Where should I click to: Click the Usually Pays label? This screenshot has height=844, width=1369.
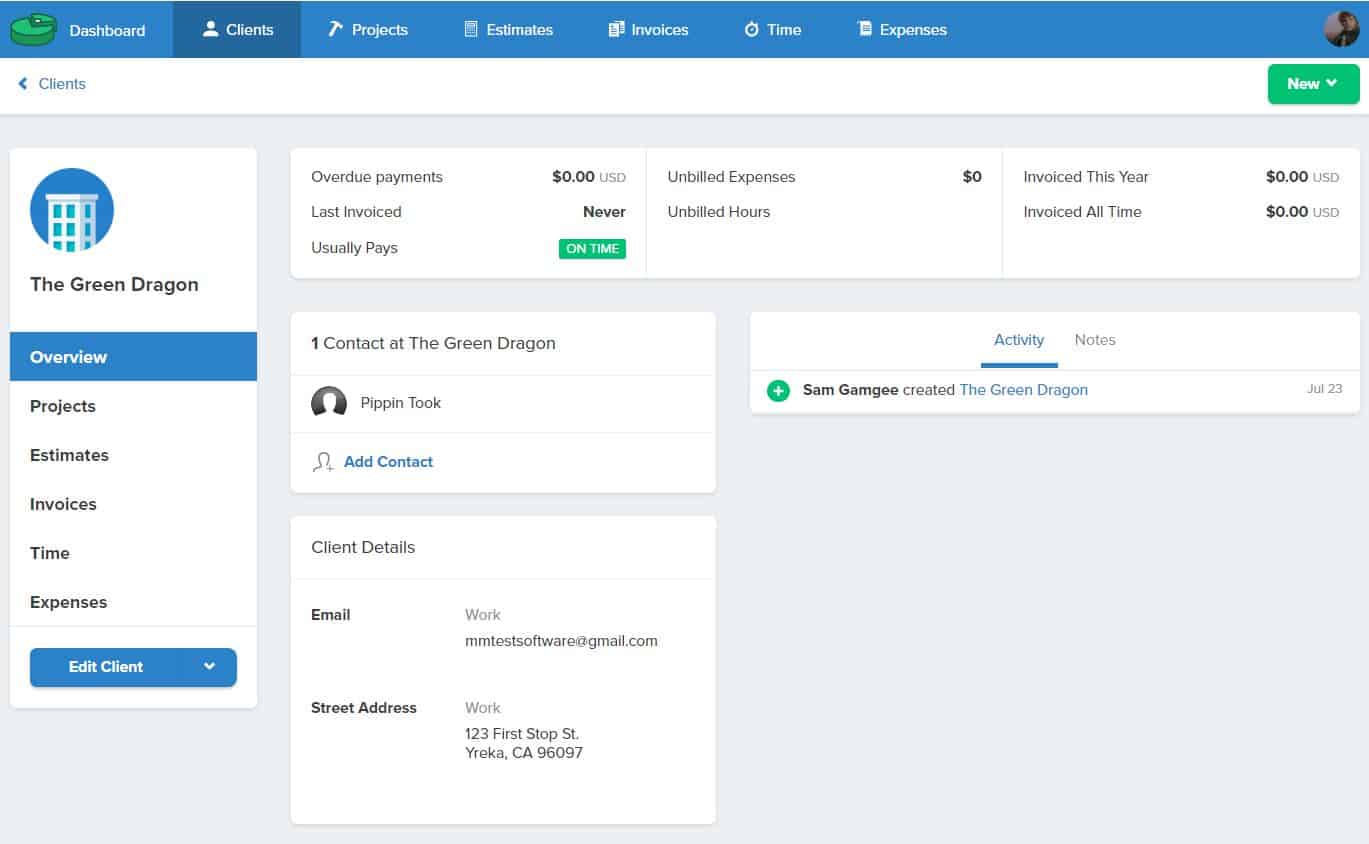354,248
